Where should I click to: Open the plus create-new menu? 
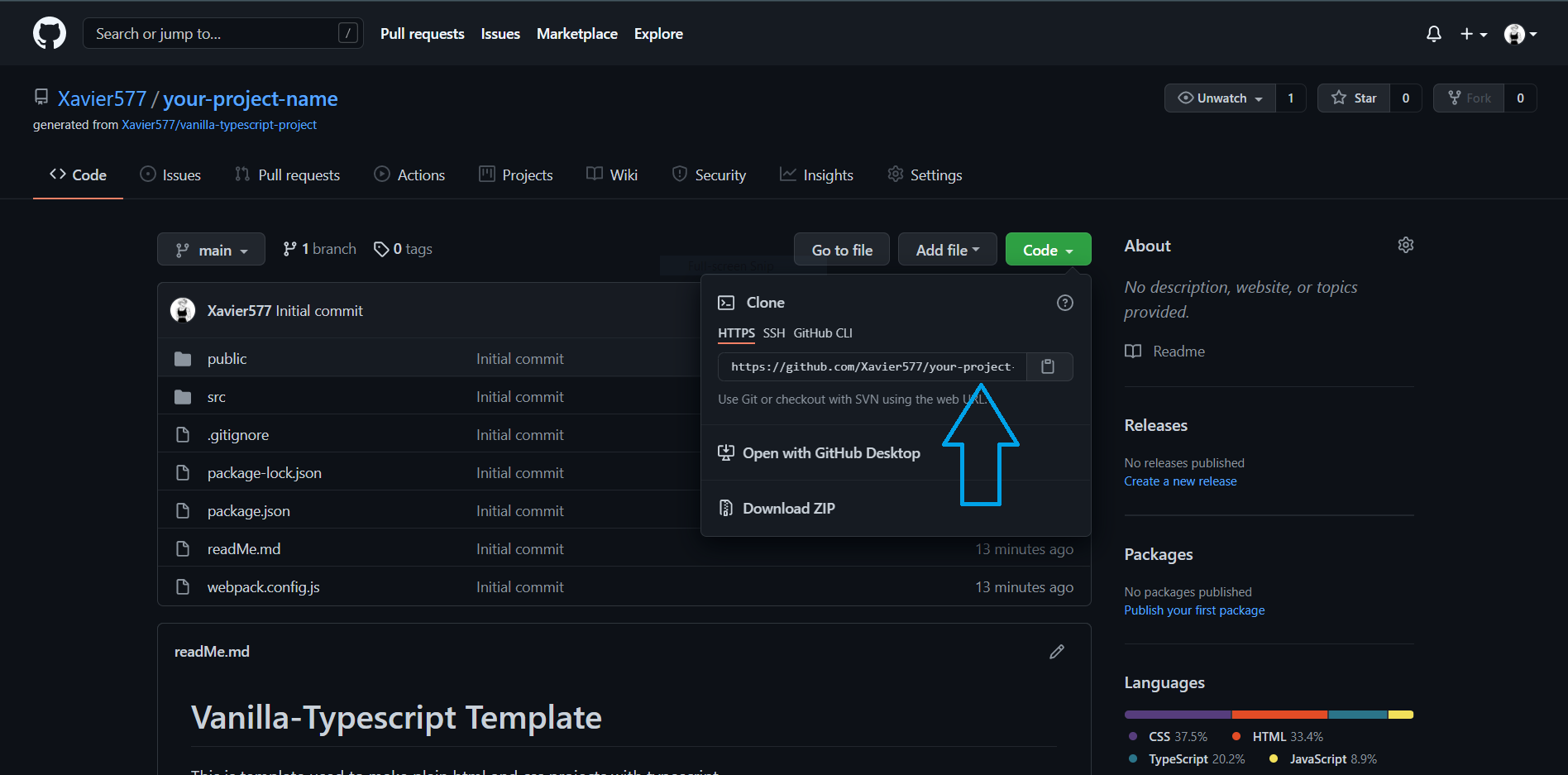coord(1474,34)
